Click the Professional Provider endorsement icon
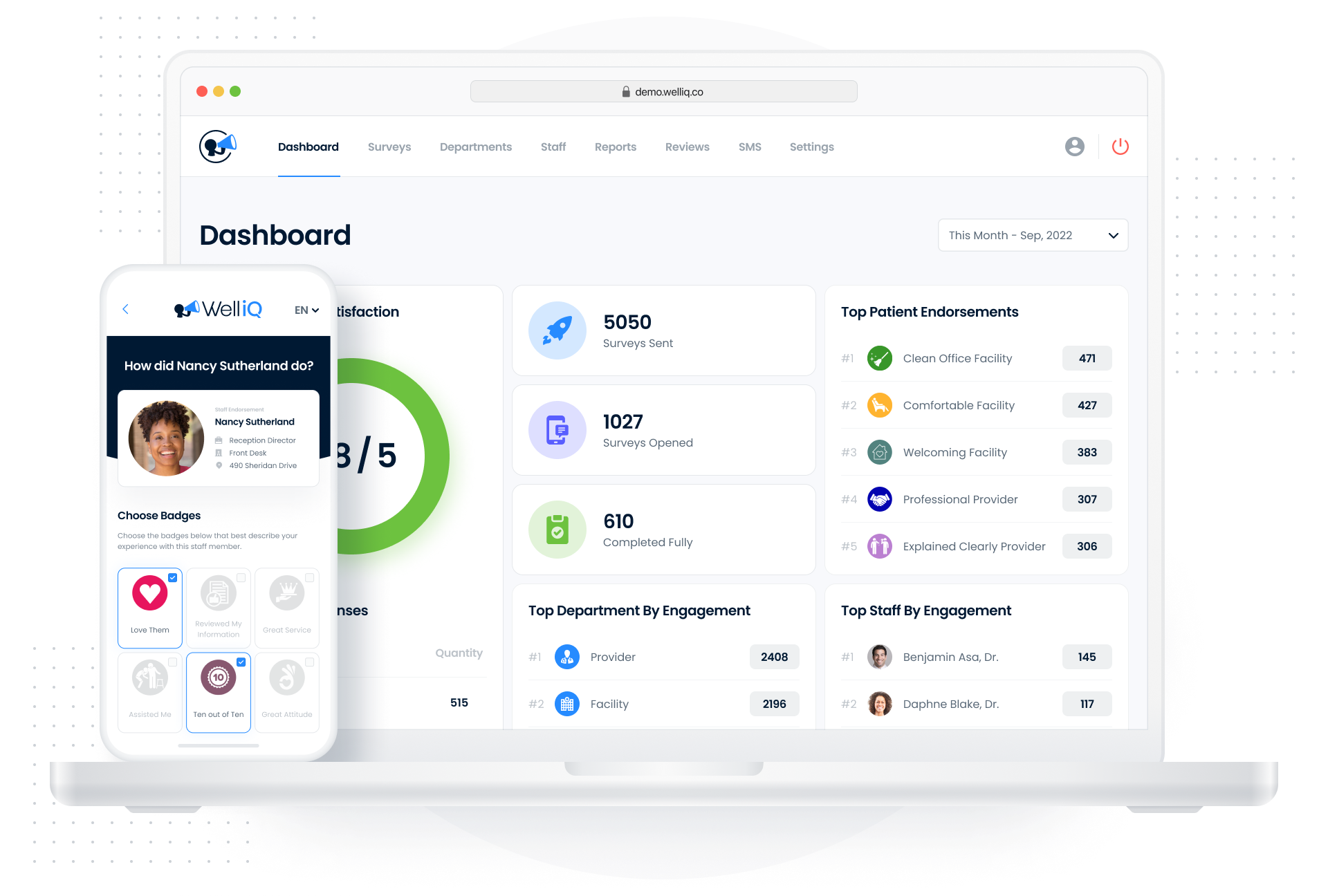This screenshot has height=896, width=1328. pos(878,499)
